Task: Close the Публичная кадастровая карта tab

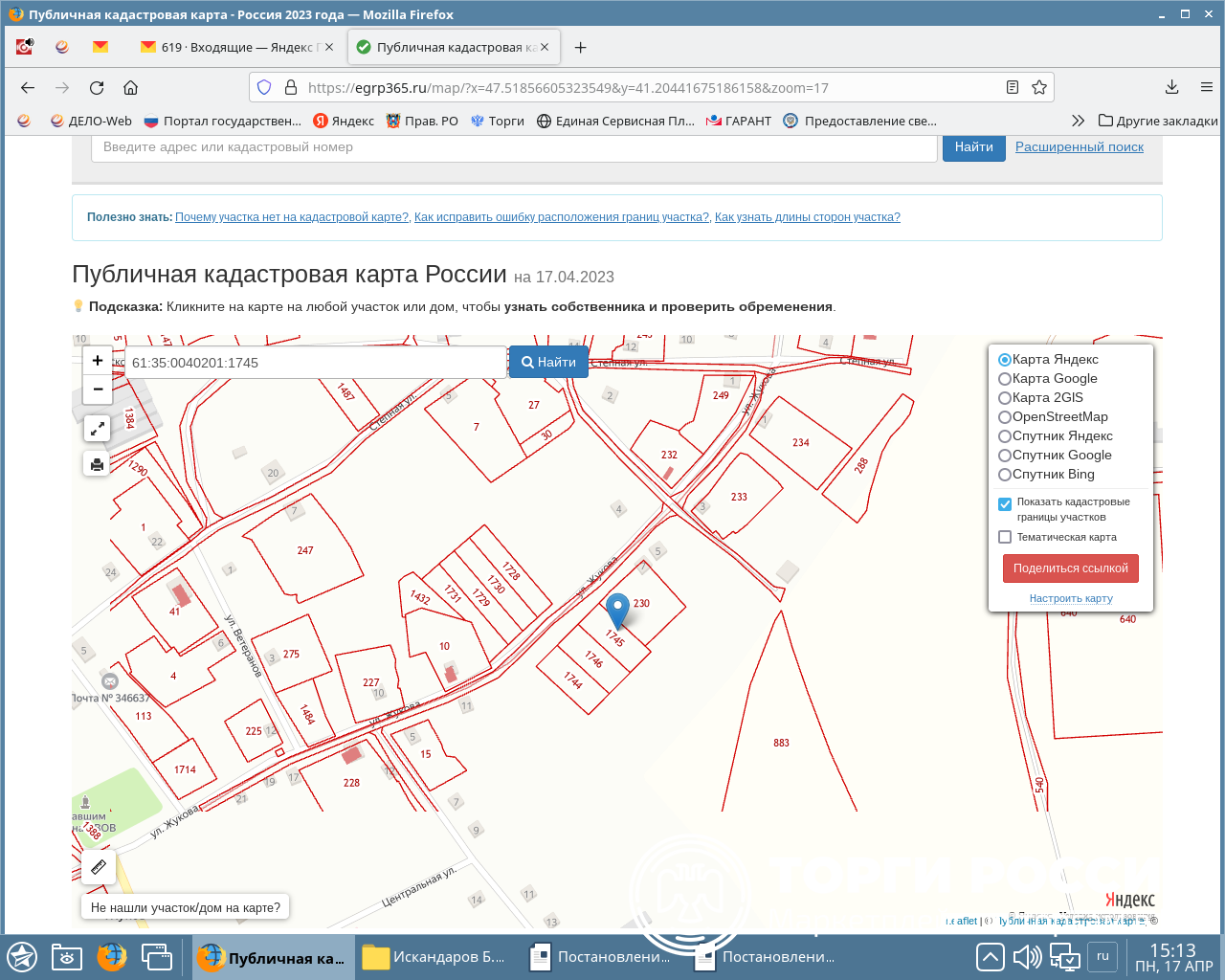Action: (545, 47)
